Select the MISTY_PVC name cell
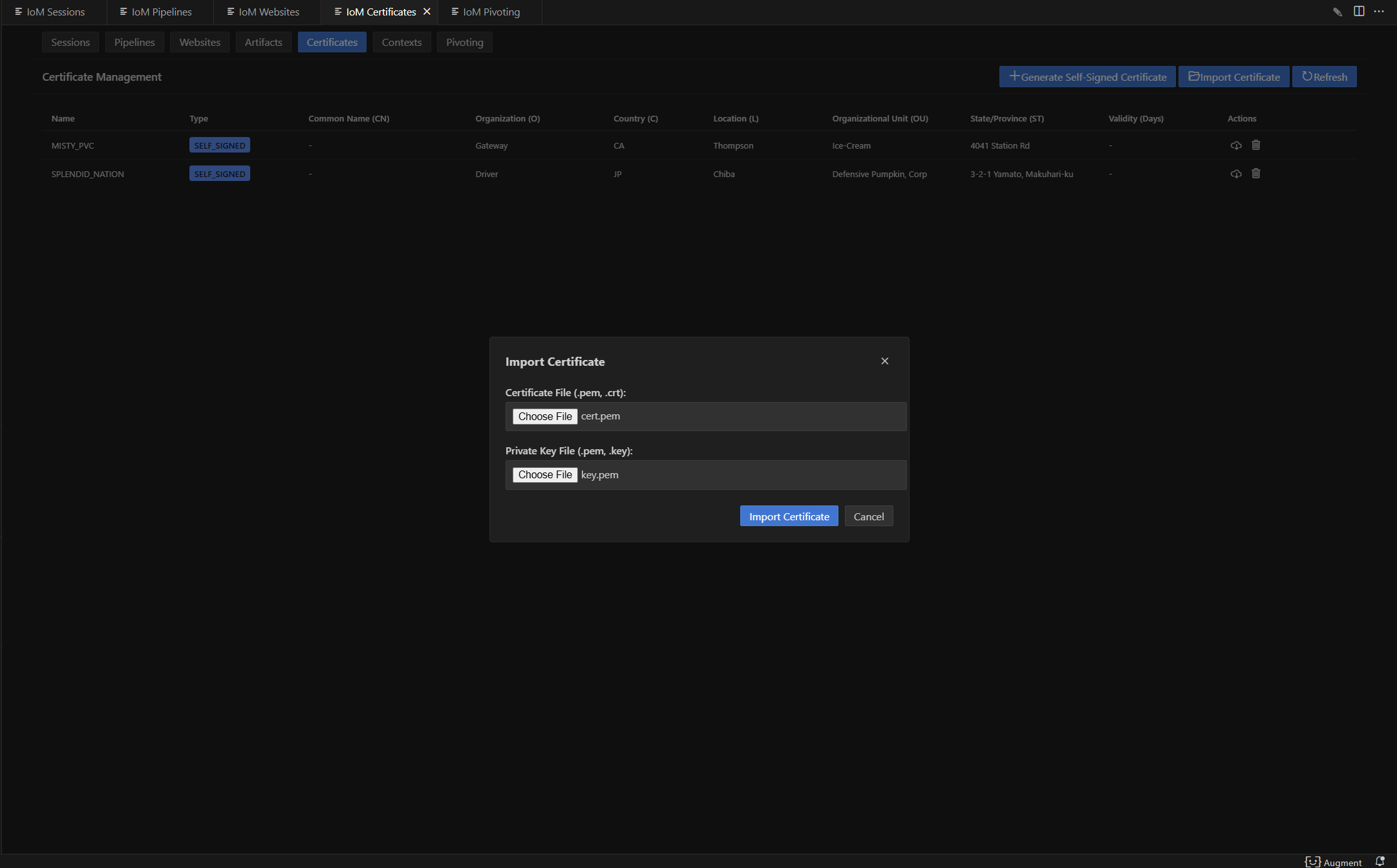Viewport: 1397px width, 868px height. (x=72, y=145)
